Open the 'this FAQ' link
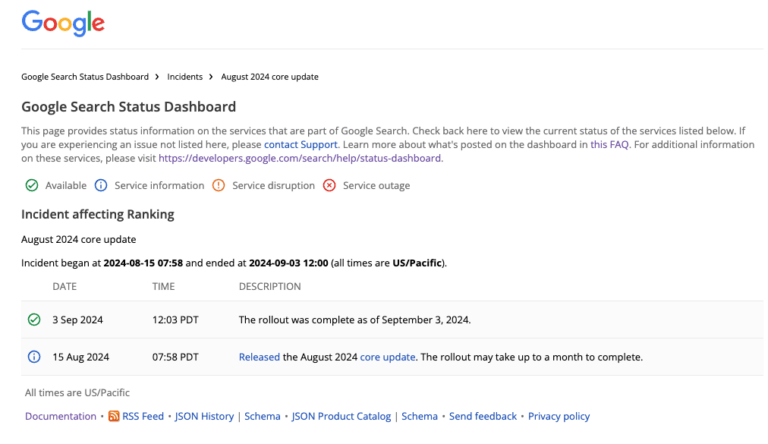This screenshot has width=768, height=444. tap(612, 145)
